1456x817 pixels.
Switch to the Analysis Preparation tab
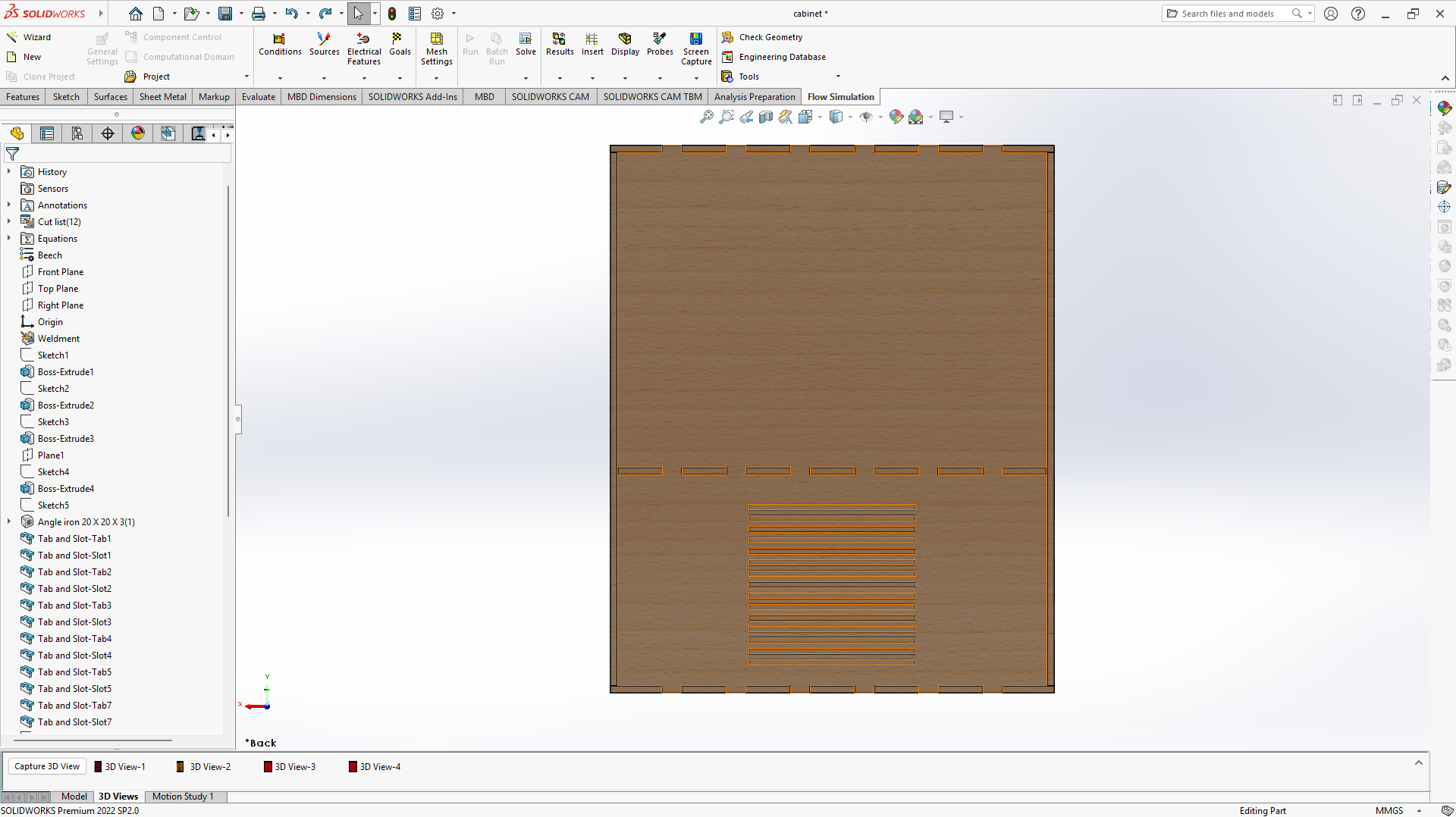tap(755, 96)
